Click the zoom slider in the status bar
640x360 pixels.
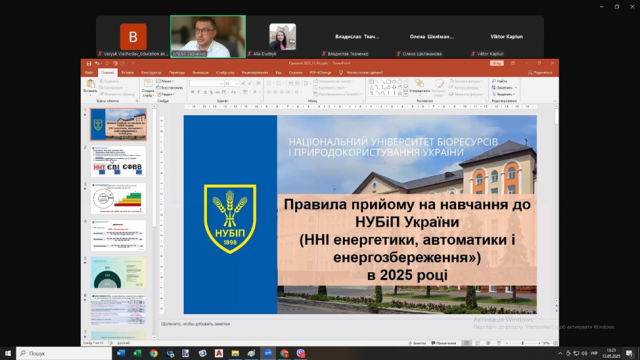522,343
